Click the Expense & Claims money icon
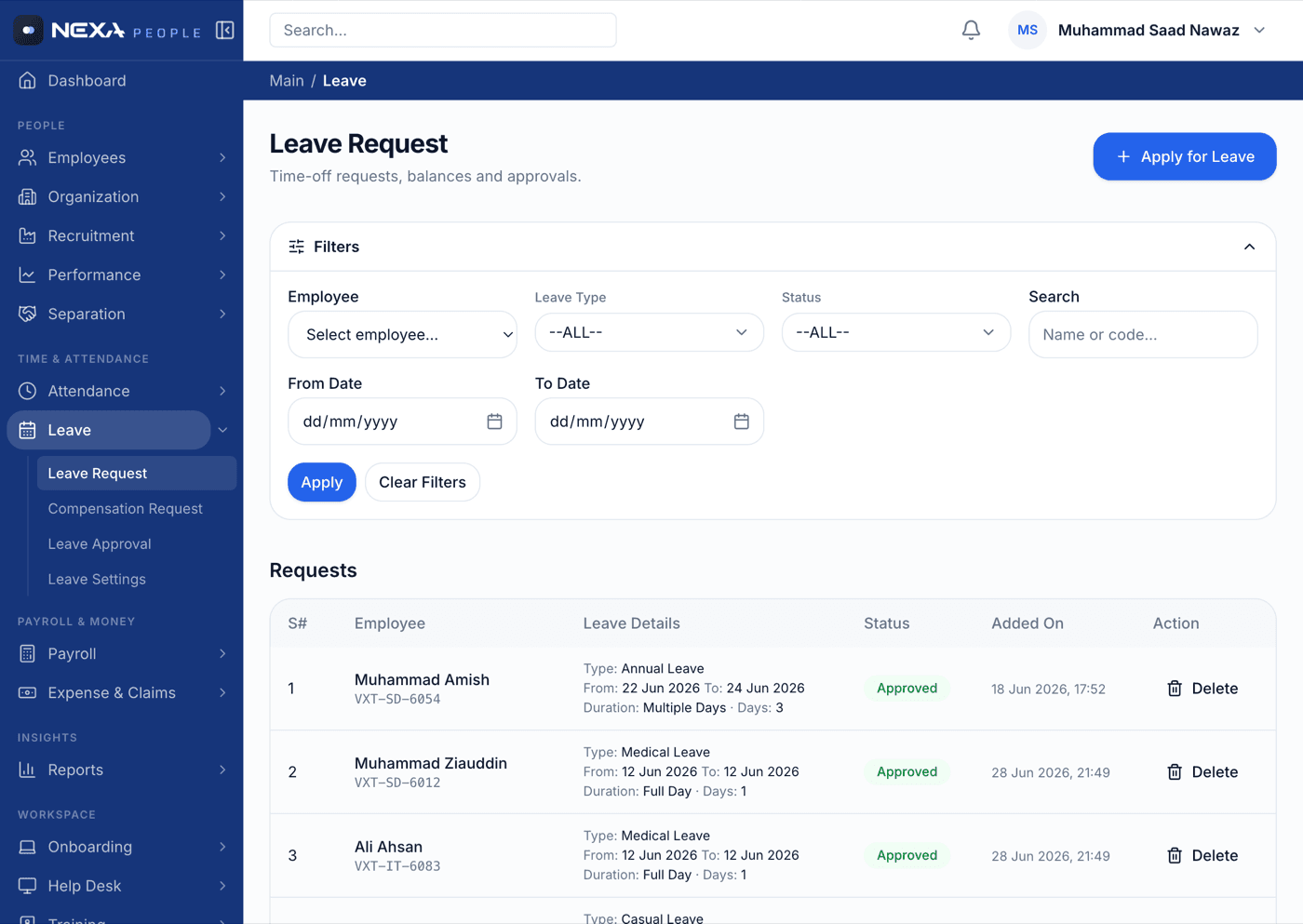Viewport: 1303px width, 924px height. pyautogui.click(x=28, y=693)
